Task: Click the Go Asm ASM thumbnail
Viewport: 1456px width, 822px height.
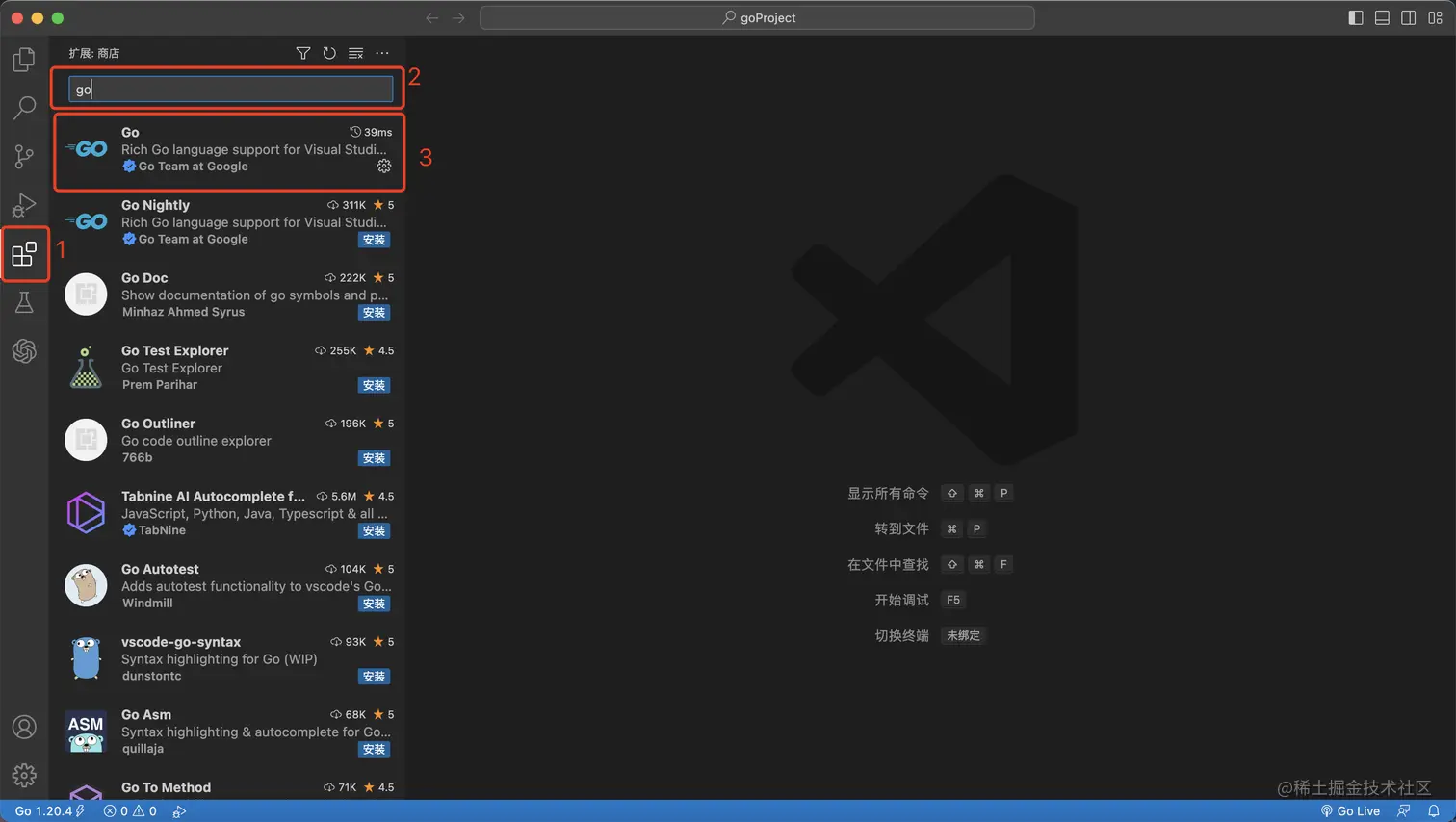Action: (x=86, y=732)
